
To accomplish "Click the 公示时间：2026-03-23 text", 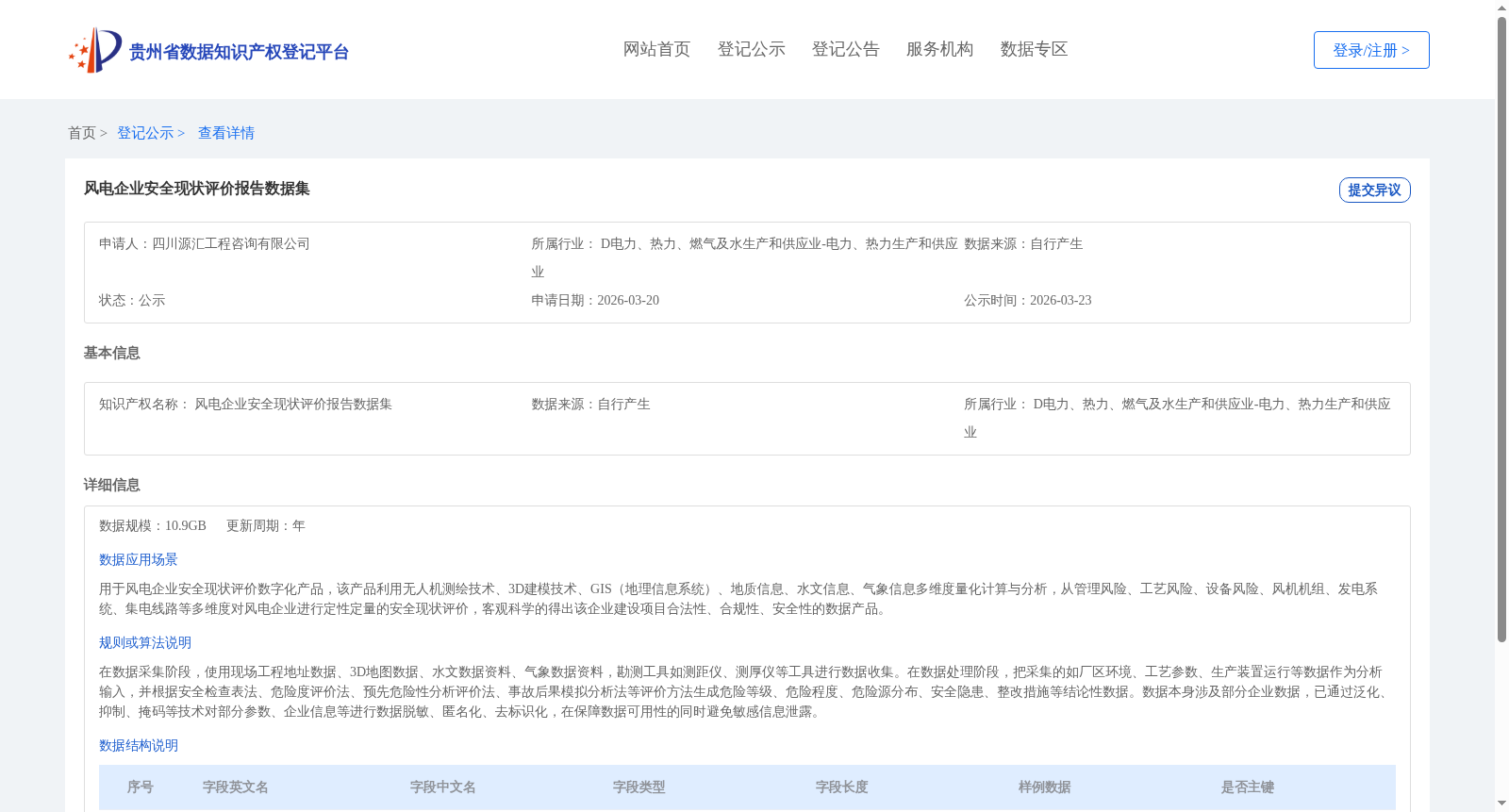I will pyautogui.click(x=1028, y=300).
